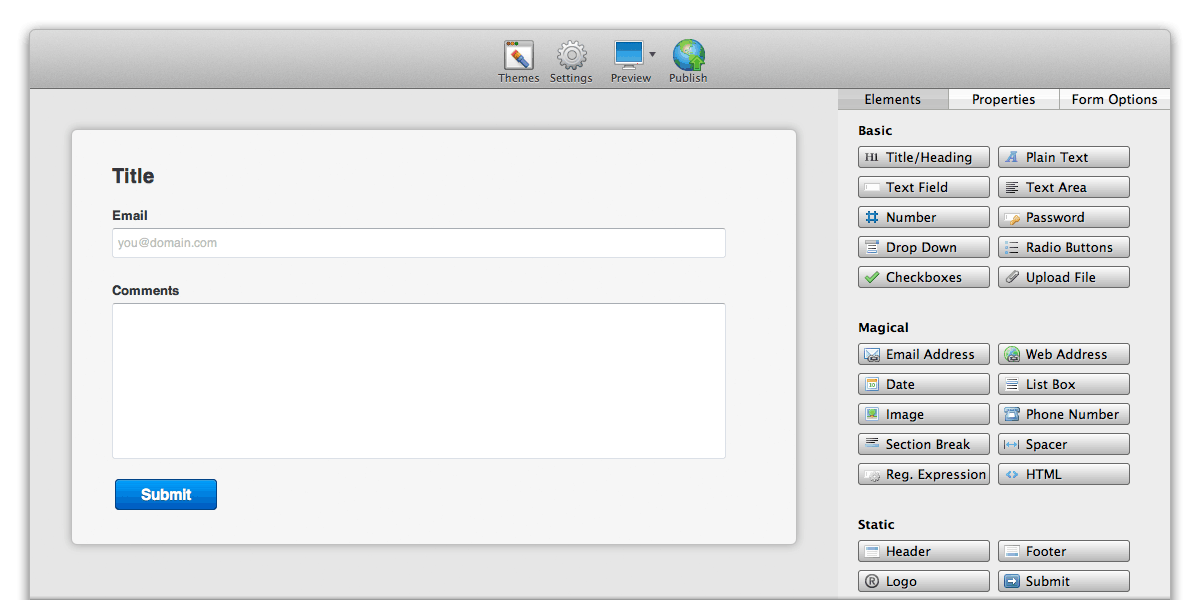Image resolution: width=1200 pixels, height=600 pixels.
Task: Add a Section Break
Action: click(x=923, y=443)
